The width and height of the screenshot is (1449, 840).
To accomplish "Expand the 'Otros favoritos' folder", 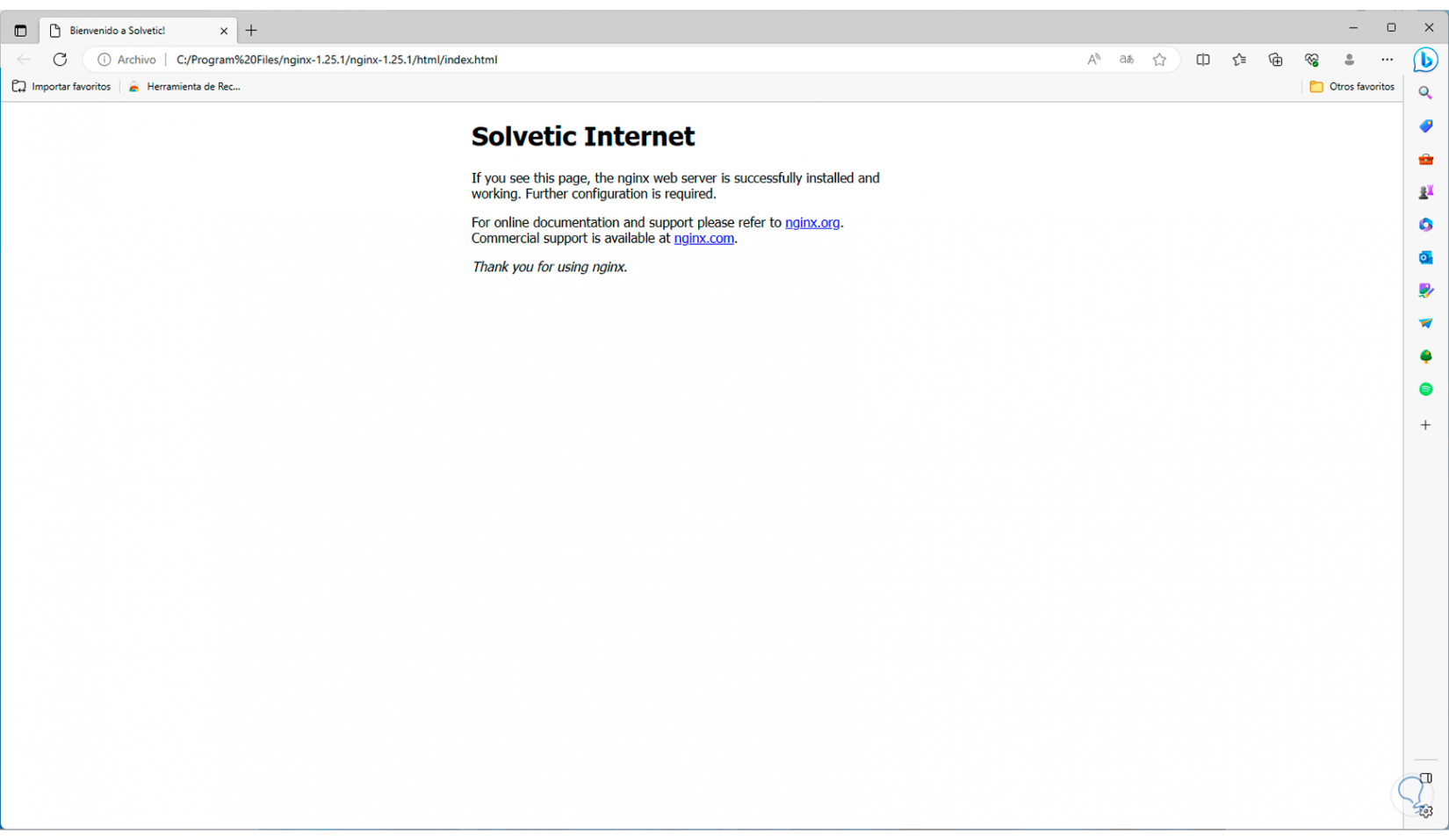I will [x=1352, y=87].
